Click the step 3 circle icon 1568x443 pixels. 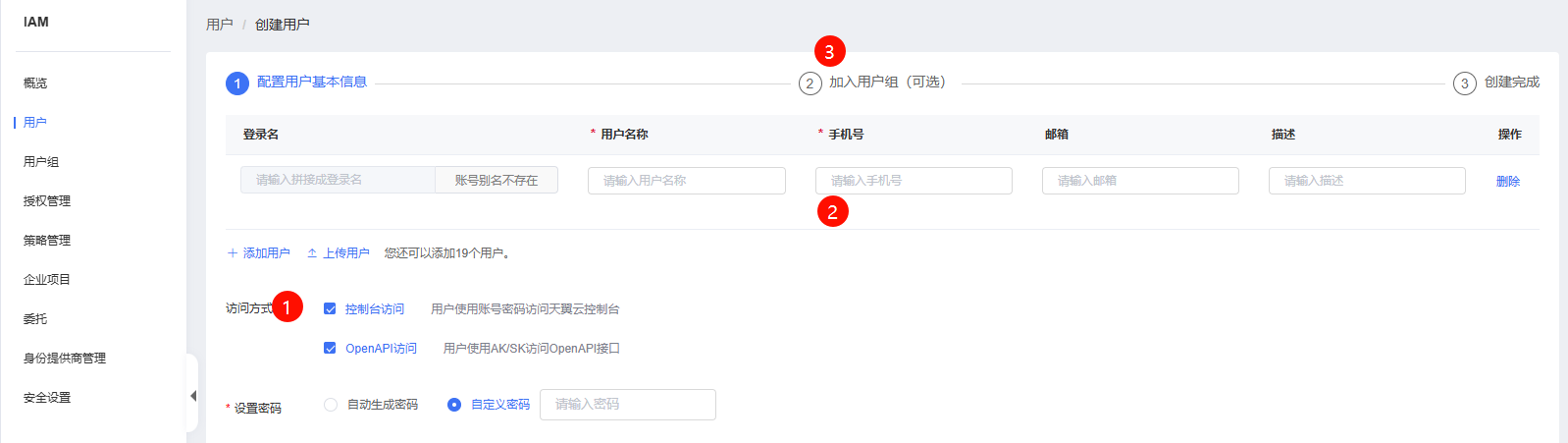(1464, 83)
